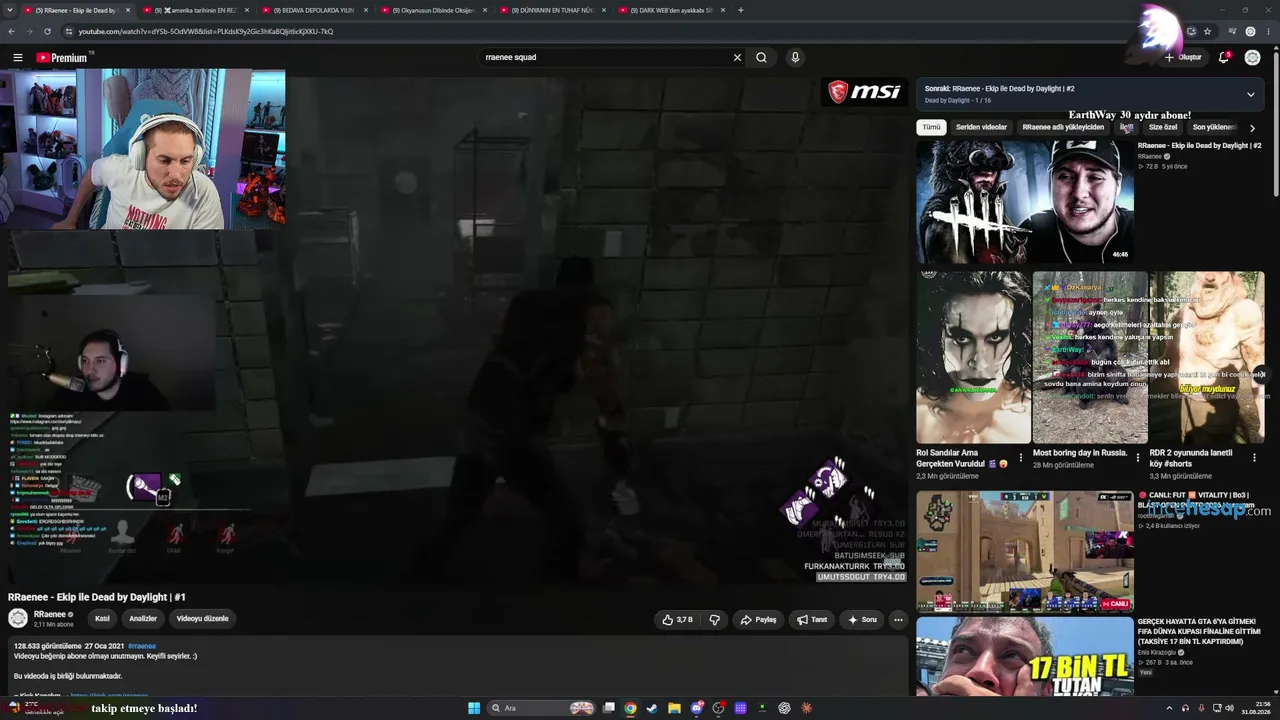Expand the Dead by Daylight playlist panel
1280x720 pixels.
[1250, 94]
